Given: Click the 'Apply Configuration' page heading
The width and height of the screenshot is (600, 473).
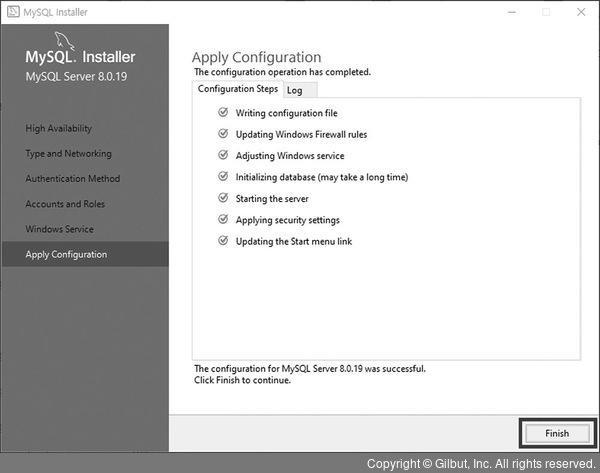Looking at the screenshot, I should click(256, 57).
